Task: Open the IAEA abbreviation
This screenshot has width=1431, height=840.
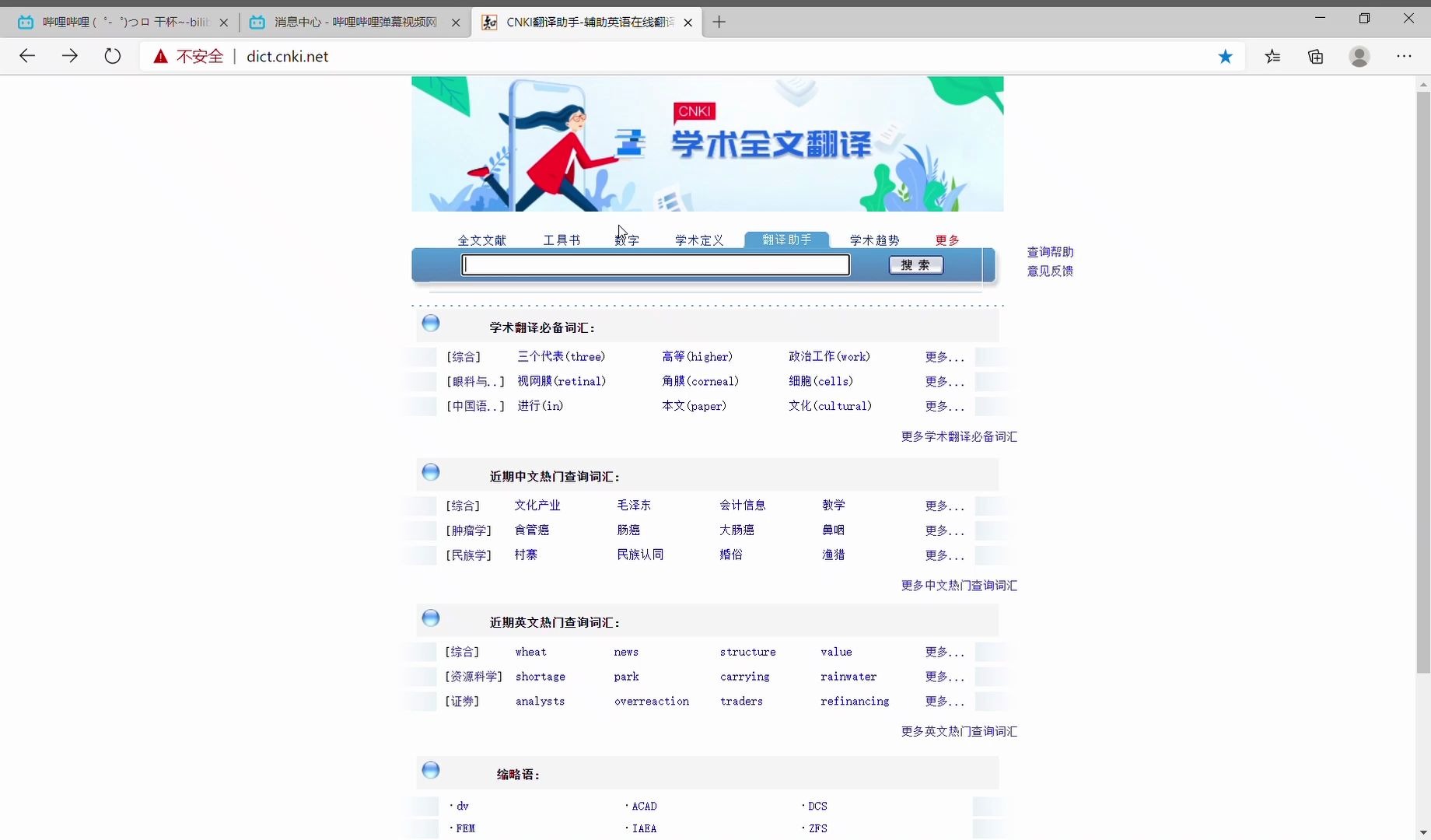Action: 644,829
